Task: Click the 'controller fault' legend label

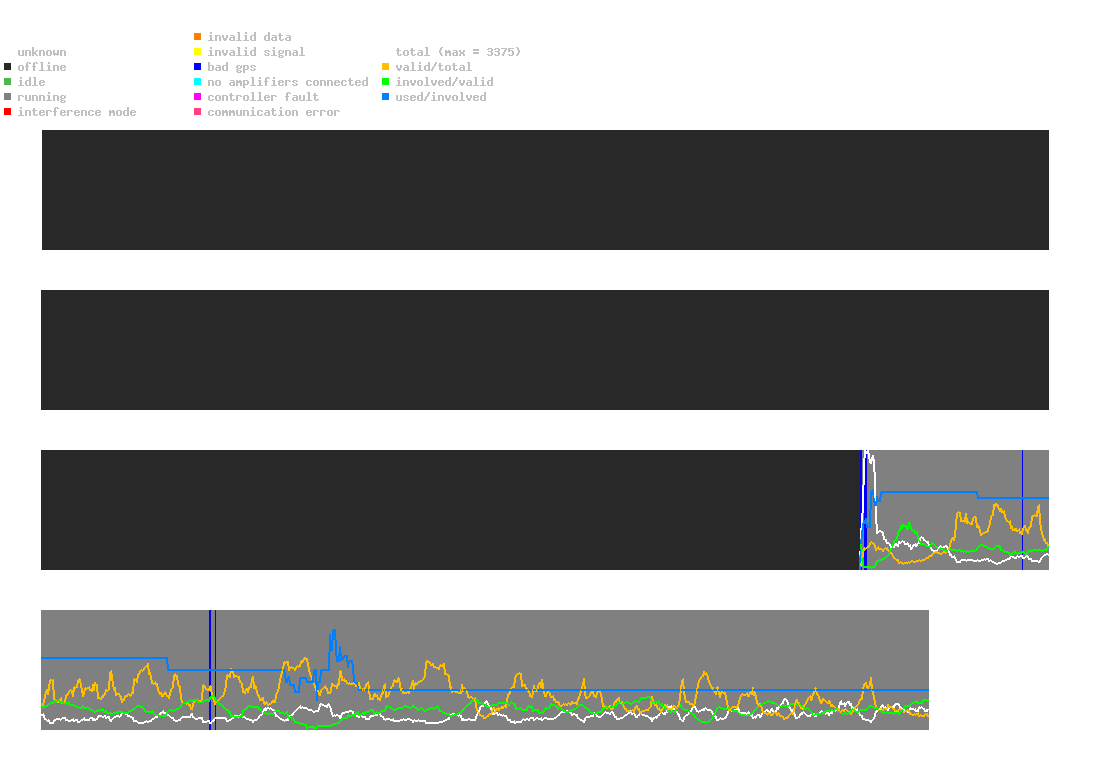Action: tap(263, 97)
